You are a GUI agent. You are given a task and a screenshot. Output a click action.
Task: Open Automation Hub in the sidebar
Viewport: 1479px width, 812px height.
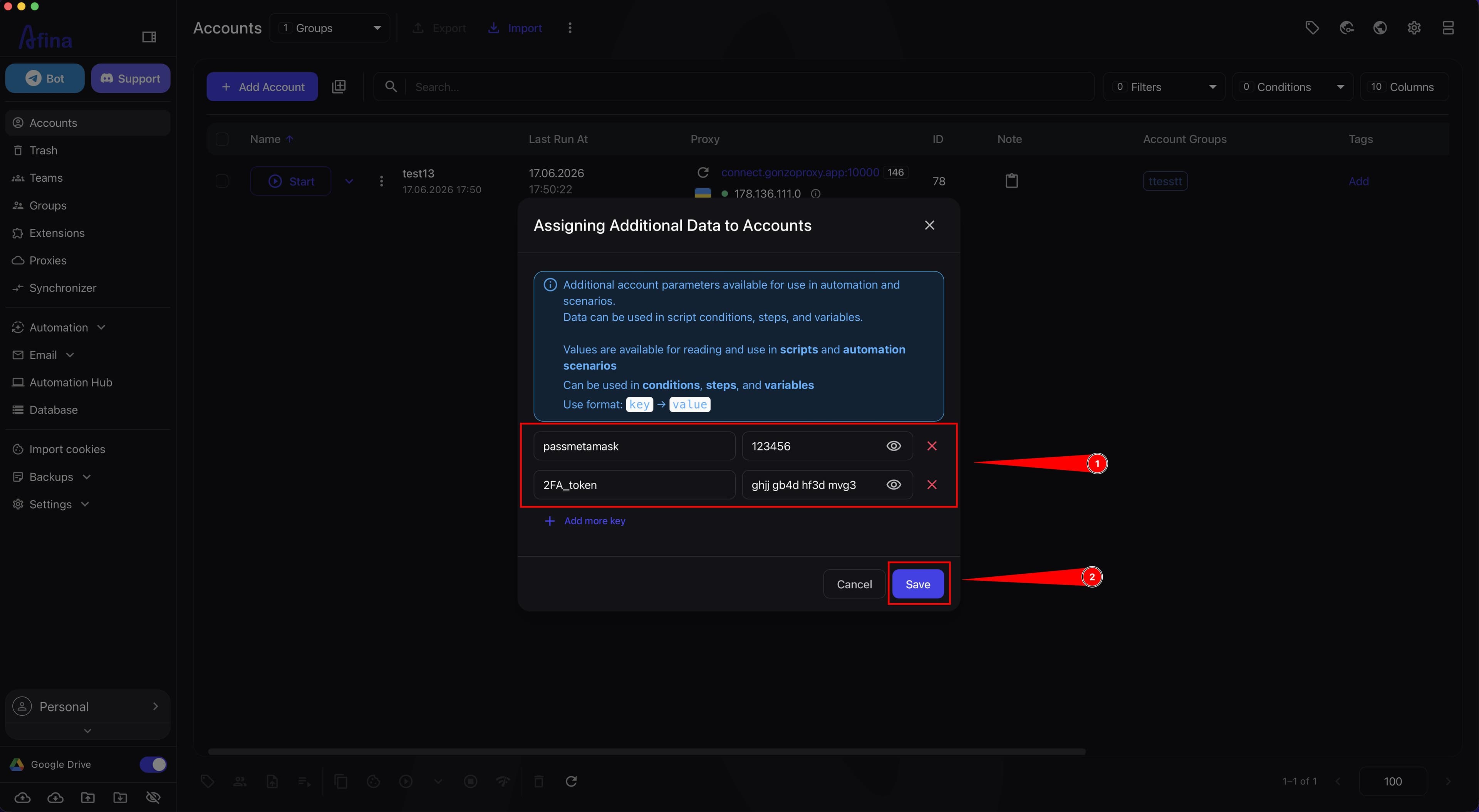pyautogui.click(x=87, y=382)
